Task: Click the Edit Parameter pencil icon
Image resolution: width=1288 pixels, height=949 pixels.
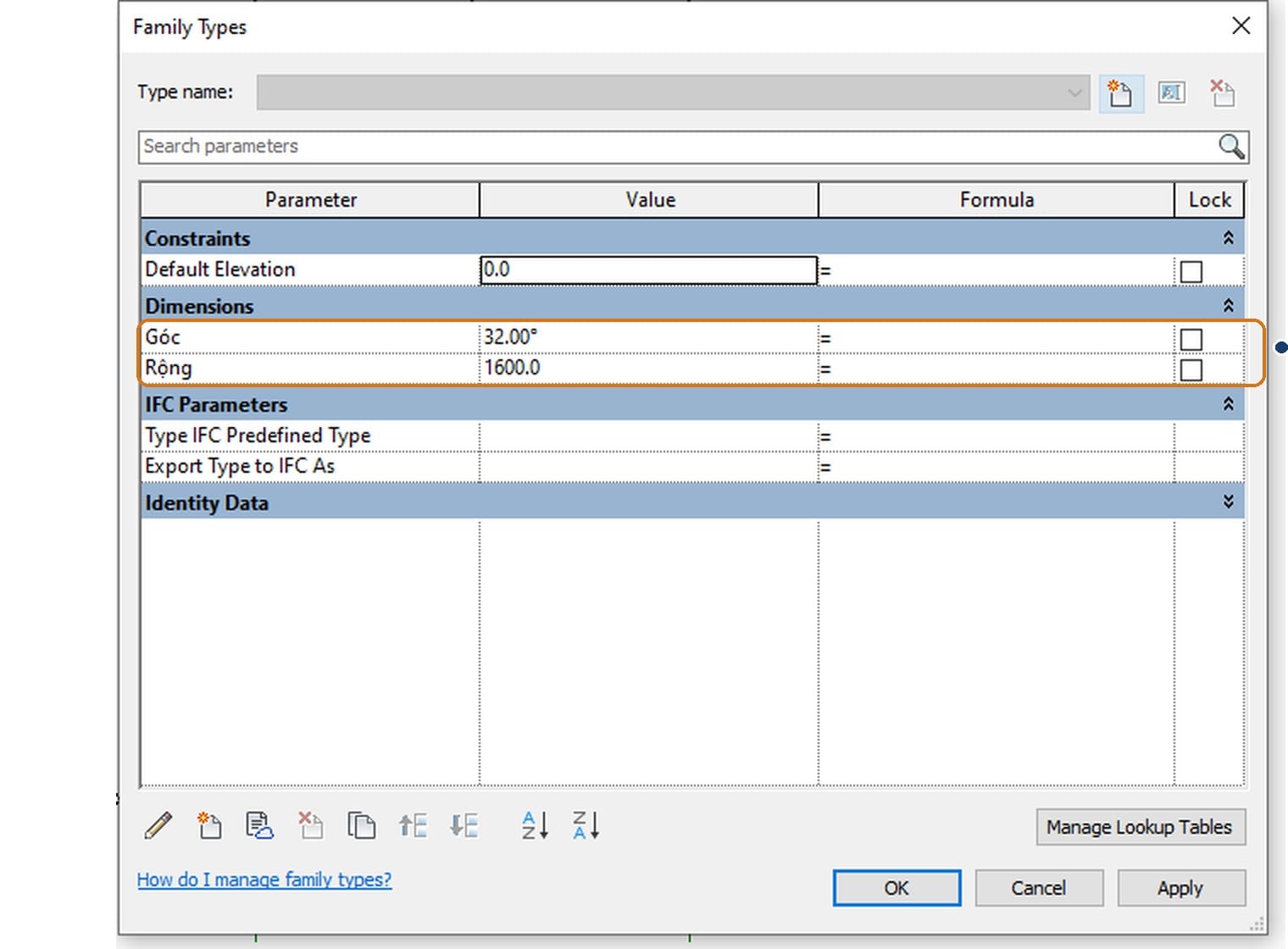Action: tap(158, 824)
